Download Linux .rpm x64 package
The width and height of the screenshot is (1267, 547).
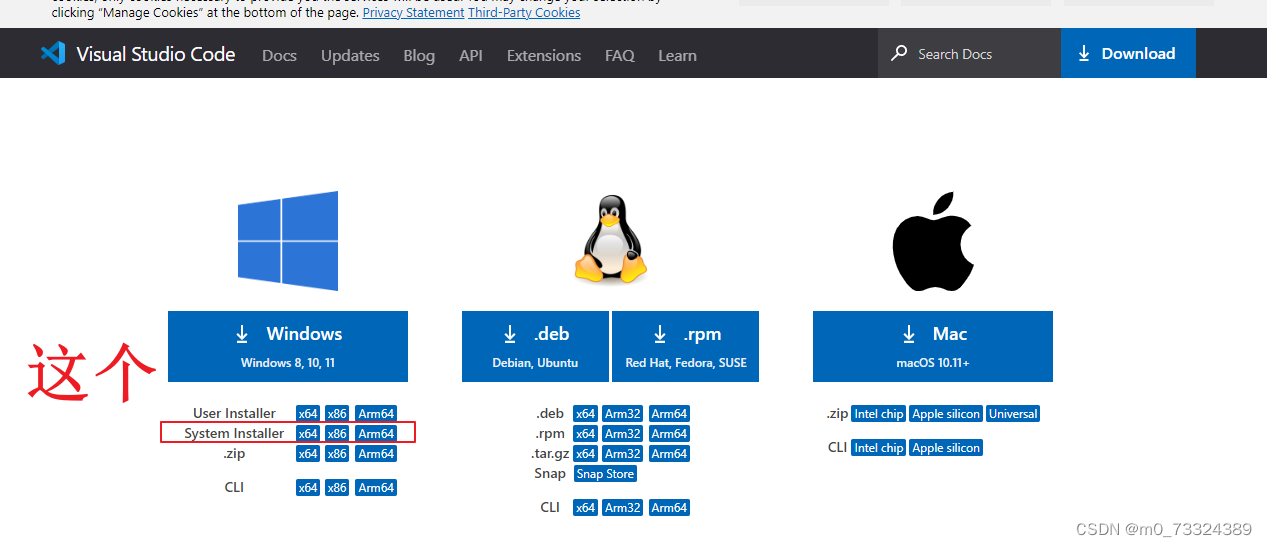pyautogui.click(x=585, y=434)
